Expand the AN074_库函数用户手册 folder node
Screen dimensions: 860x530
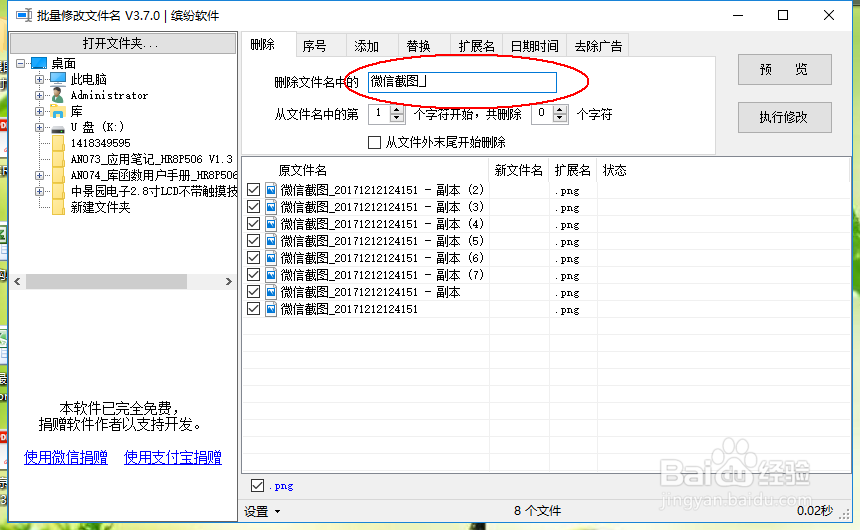pyautogui.click(x=39, y=176)
